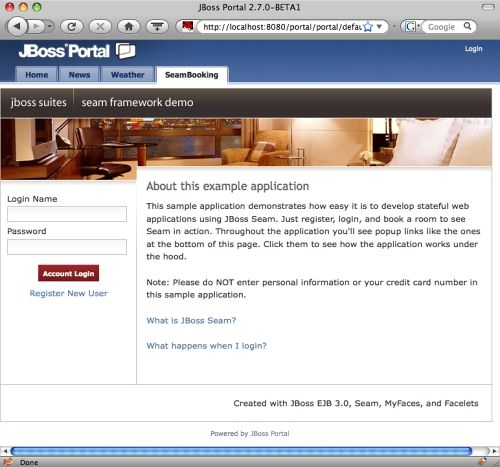
Task: Focus the Login Name input field
Action: click(67, 214)
